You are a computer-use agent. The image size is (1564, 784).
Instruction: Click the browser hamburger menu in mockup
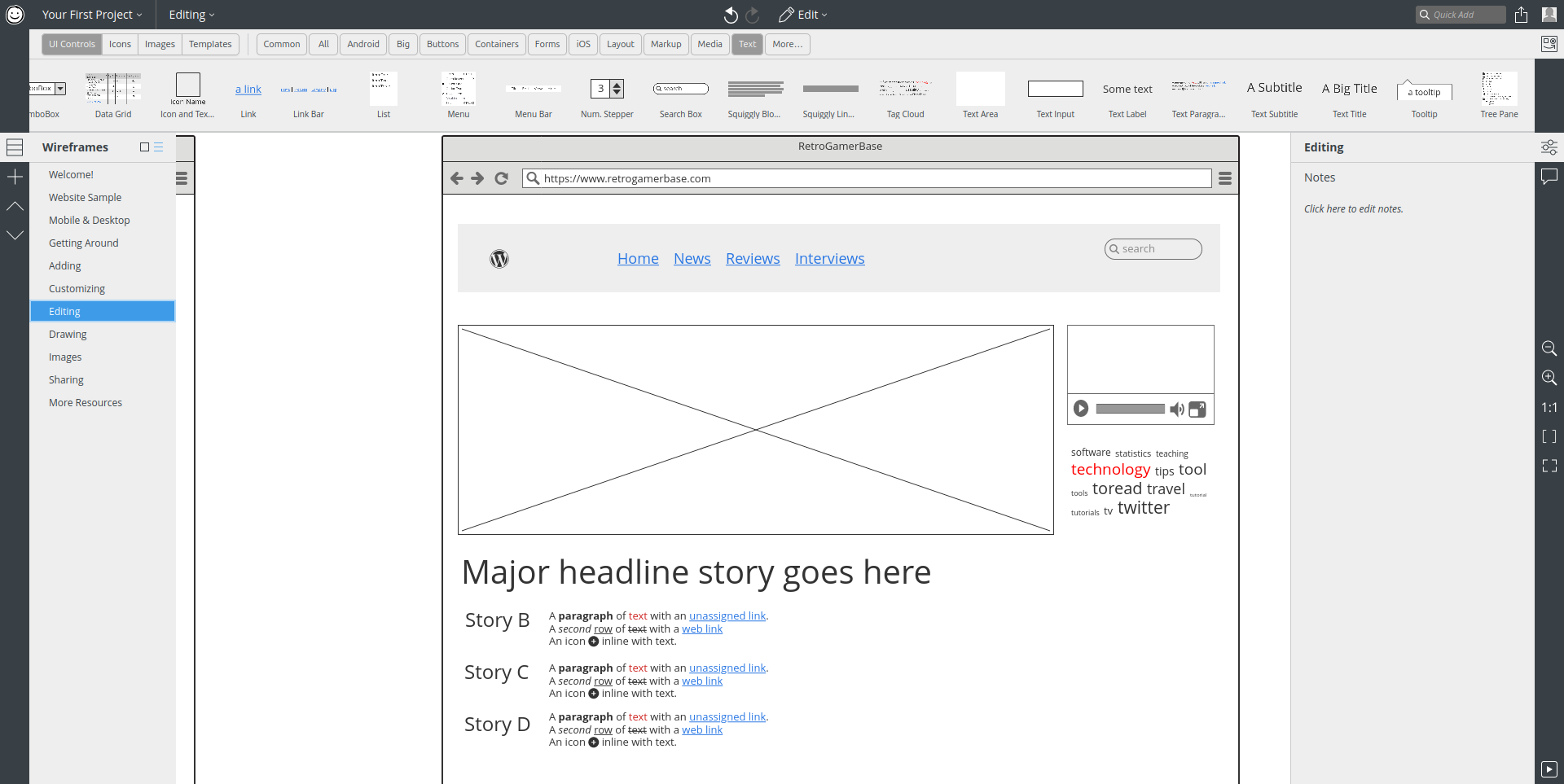pyautogui.click(x=1225, y=178)
